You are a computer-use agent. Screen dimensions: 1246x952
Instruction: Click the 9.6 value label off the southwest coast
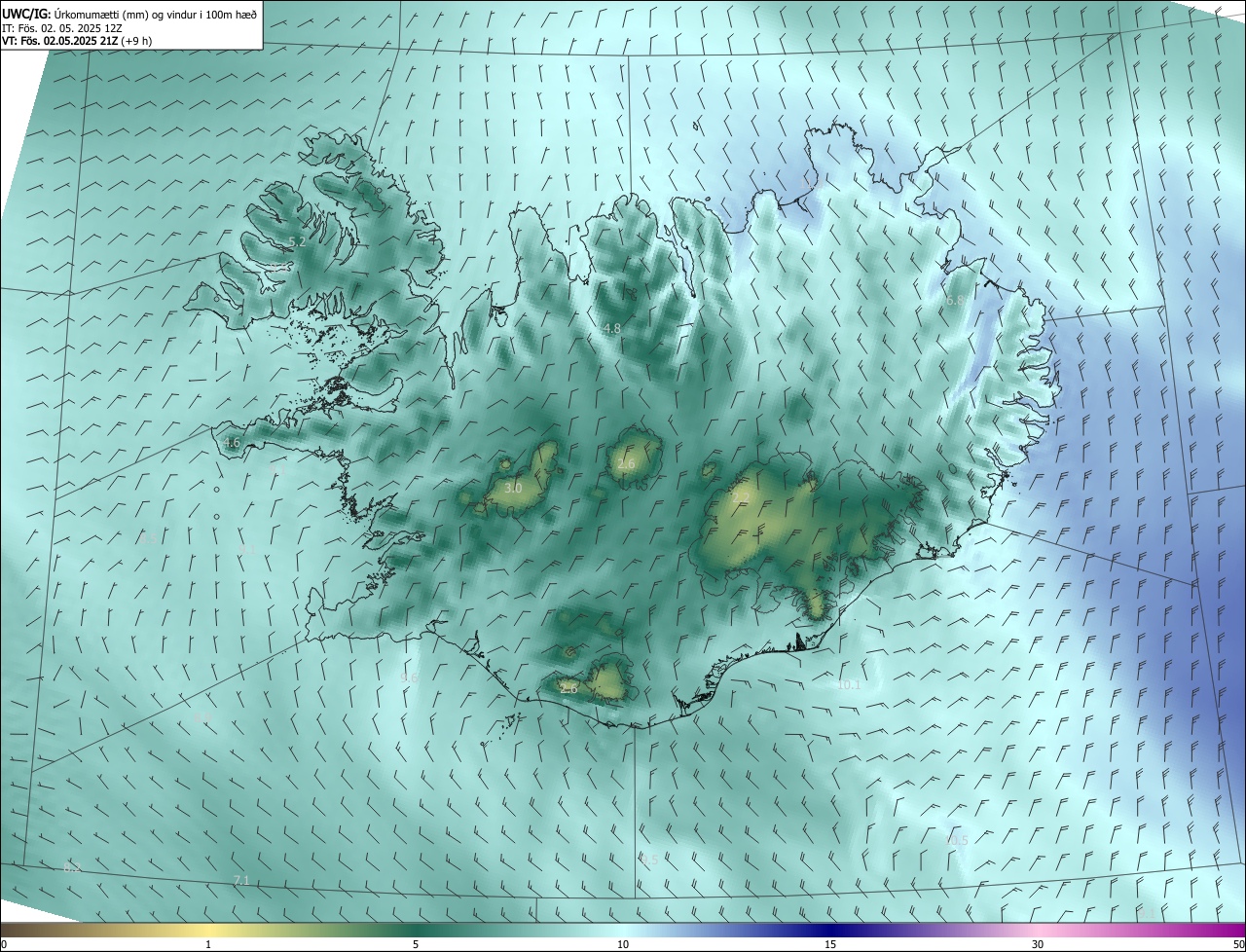[x=409, y=678]
